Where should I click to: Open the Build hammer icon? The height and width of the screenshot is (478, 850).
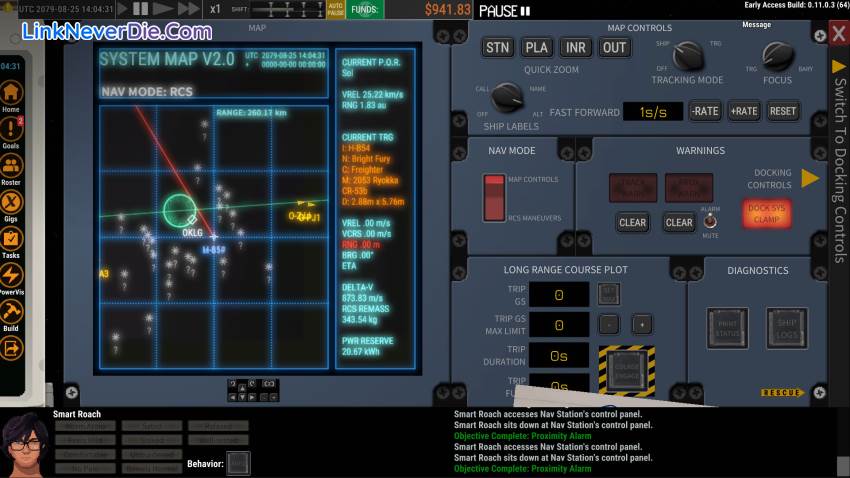click(11, 312)
